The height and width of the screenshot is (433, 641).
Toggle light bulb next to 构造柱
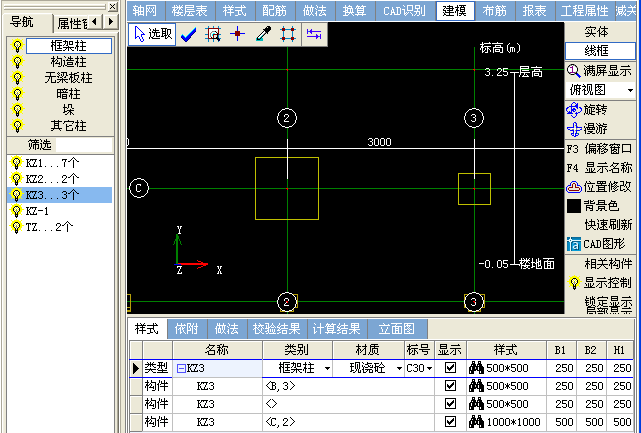point(17,62)
